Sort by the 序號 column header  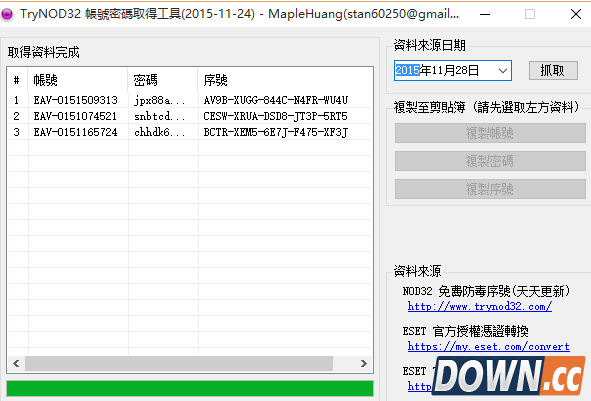285,80
